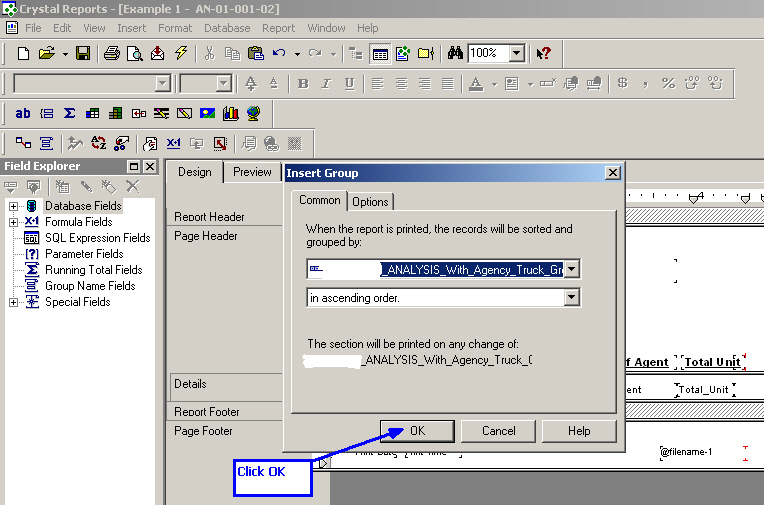
Task: Insert a map with globe icon
Action: [253, 114]
